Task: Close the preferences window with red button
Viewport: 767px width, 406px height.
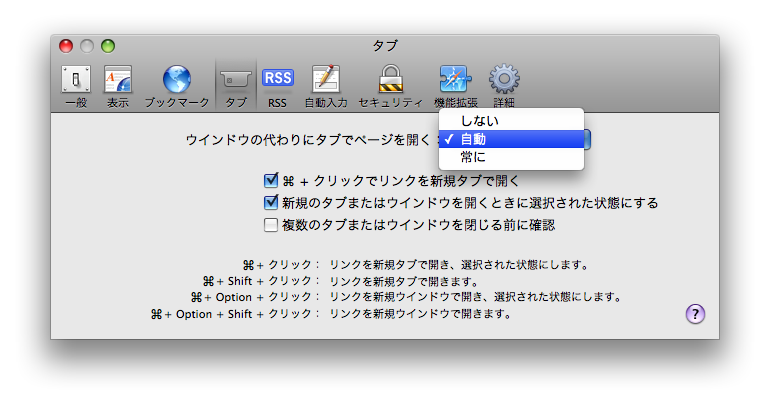Action: [x=66, y=46]
